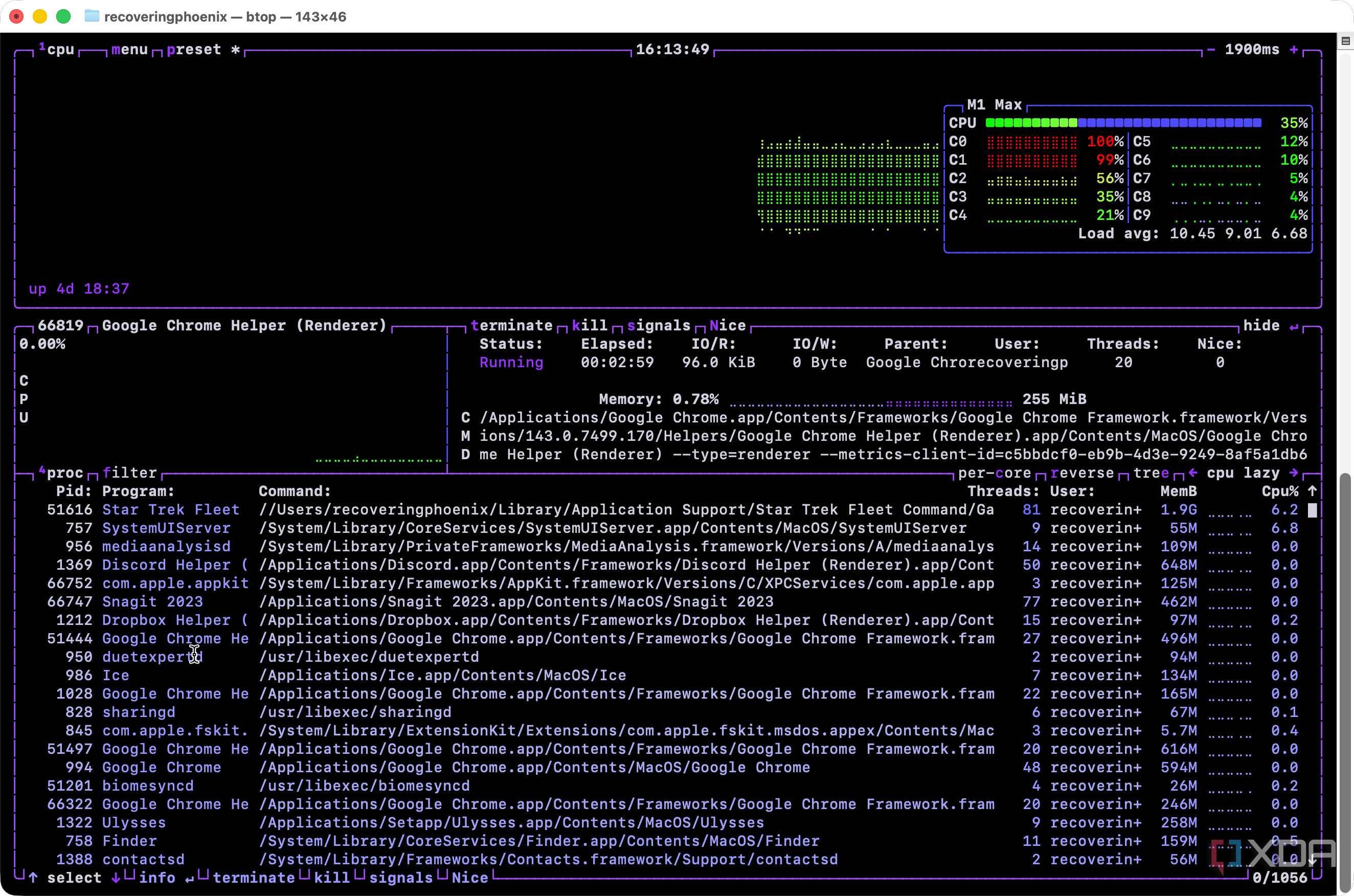Click Nice in the bottom bar
Image resolution: width=1354 pixels, height=896 pixels.
[x=469, y=878]
